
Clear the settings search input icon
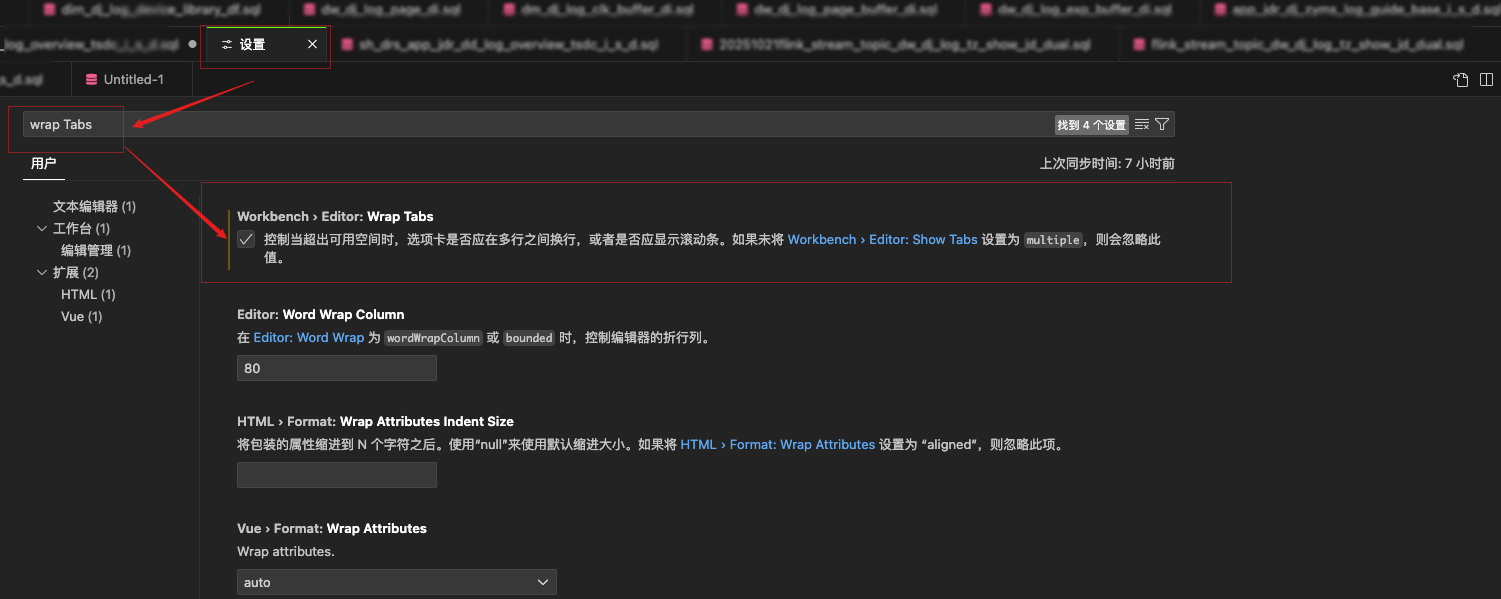pyautogui.click(x=1142, y=125)
